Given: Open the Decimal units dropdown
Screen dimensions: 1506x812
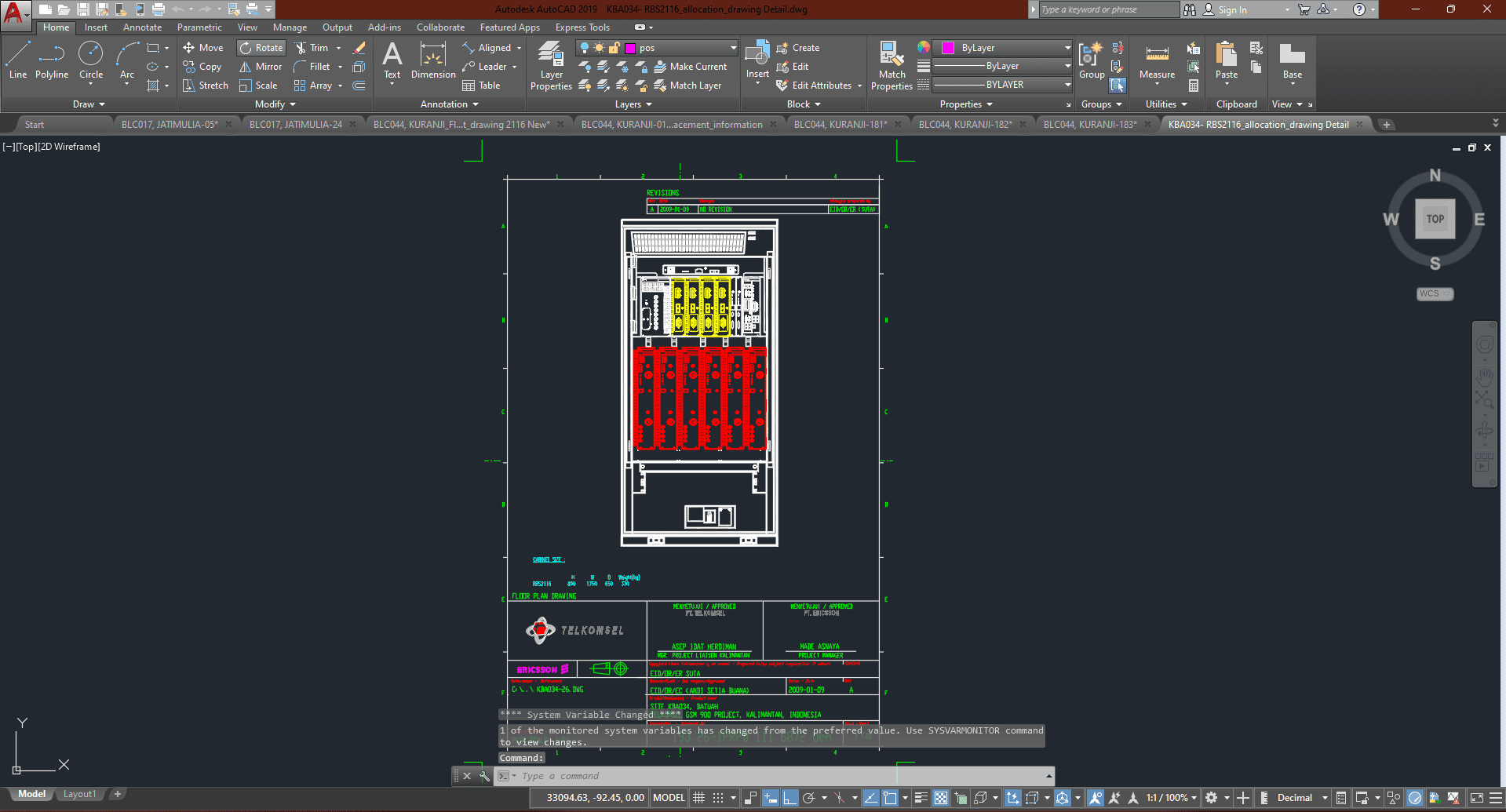Looking at the screenshot, I should 1301,798.
